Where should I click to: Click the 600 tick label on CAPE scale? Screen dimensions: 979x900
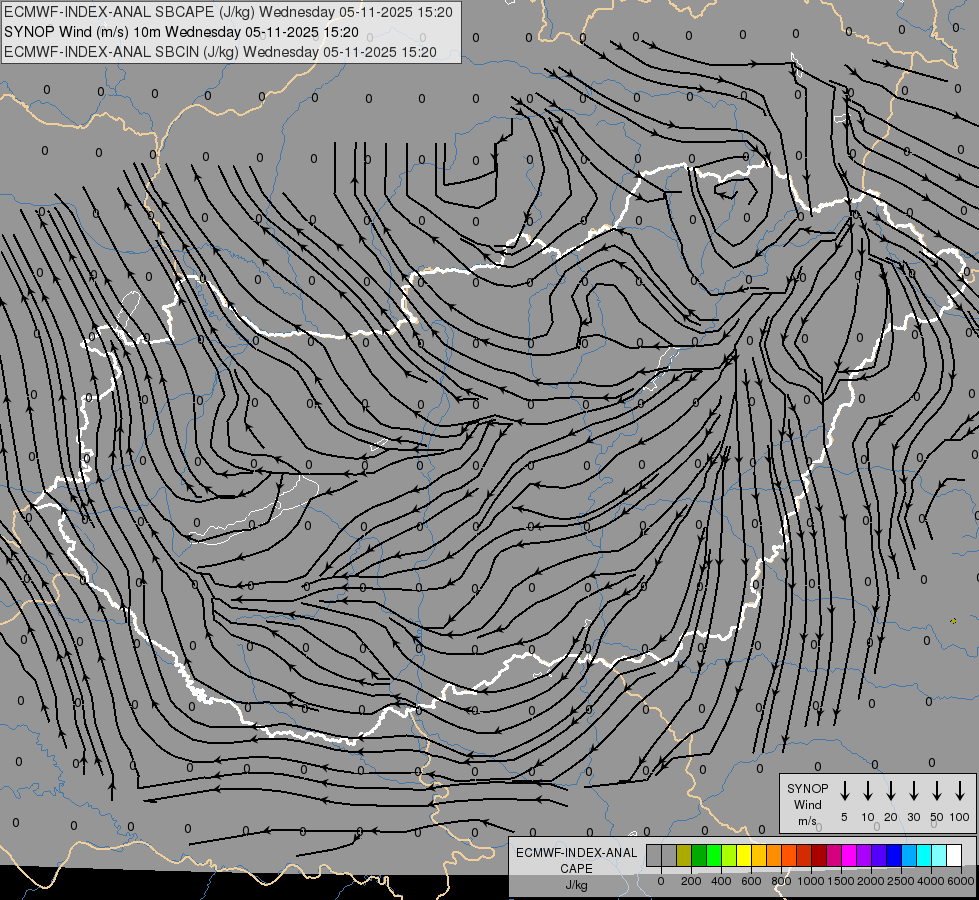tap(751, 881)
